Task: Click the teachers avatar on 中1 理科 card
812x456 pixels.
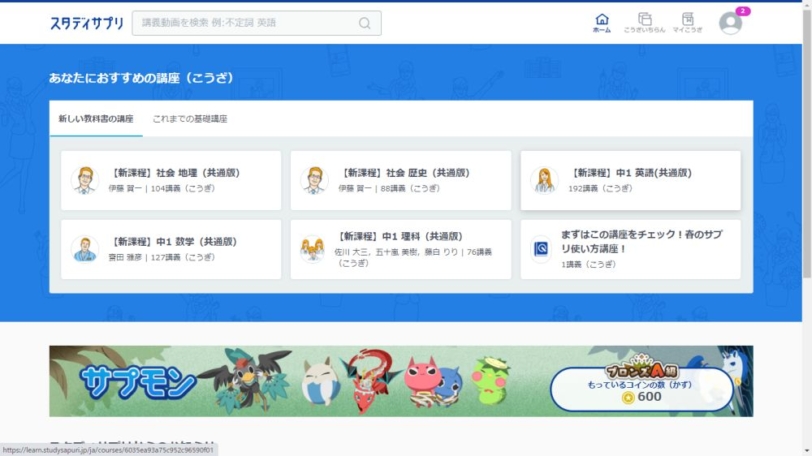Action: (x=312, y=249)
